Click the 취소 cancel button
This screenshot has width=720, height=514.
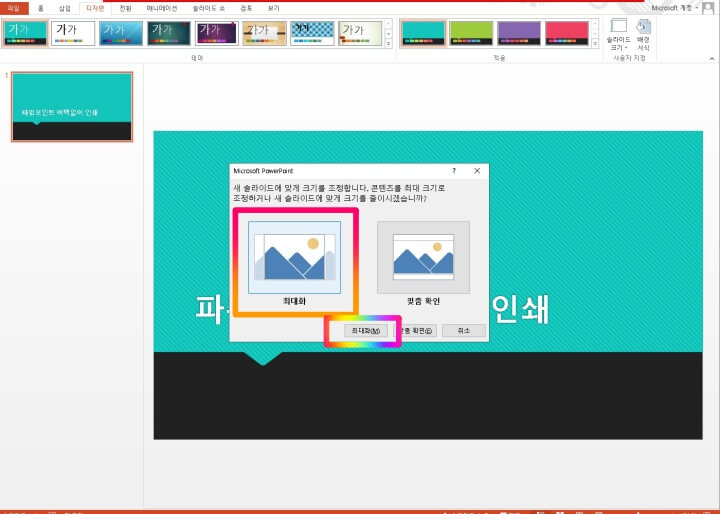point(464,331)
